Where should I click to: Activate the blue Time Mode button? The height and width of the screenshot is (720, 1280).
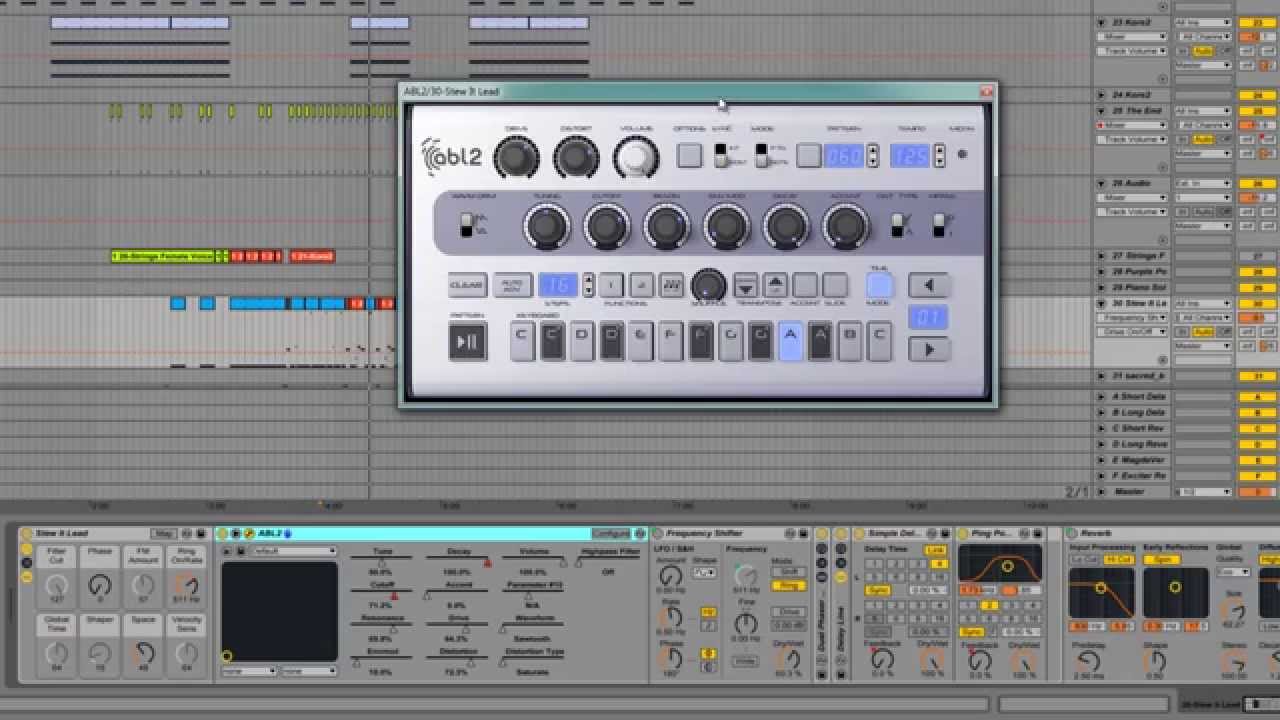[879, 286]
